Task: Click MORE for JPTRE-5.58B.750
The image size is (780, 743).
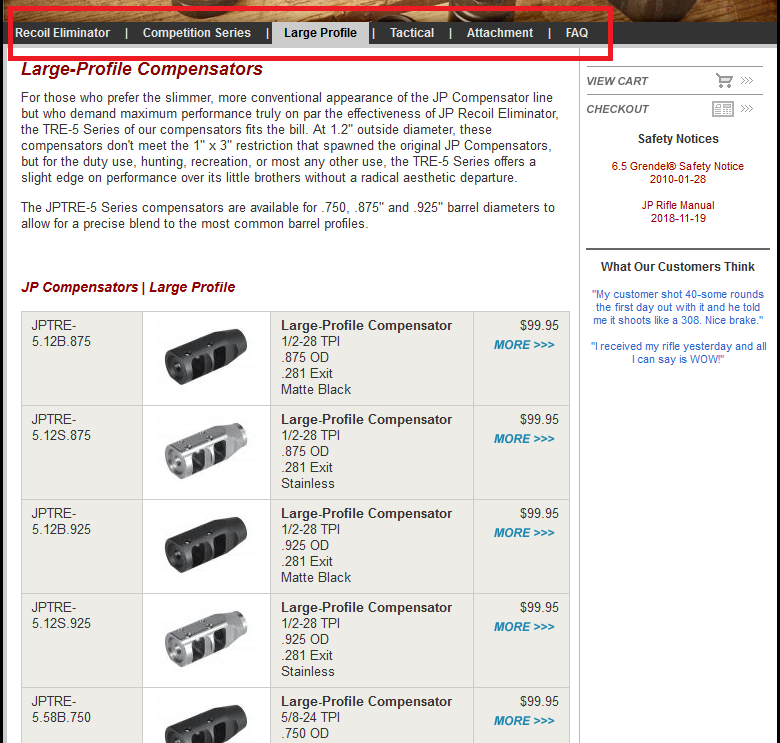Action: [x=524, y=721]
